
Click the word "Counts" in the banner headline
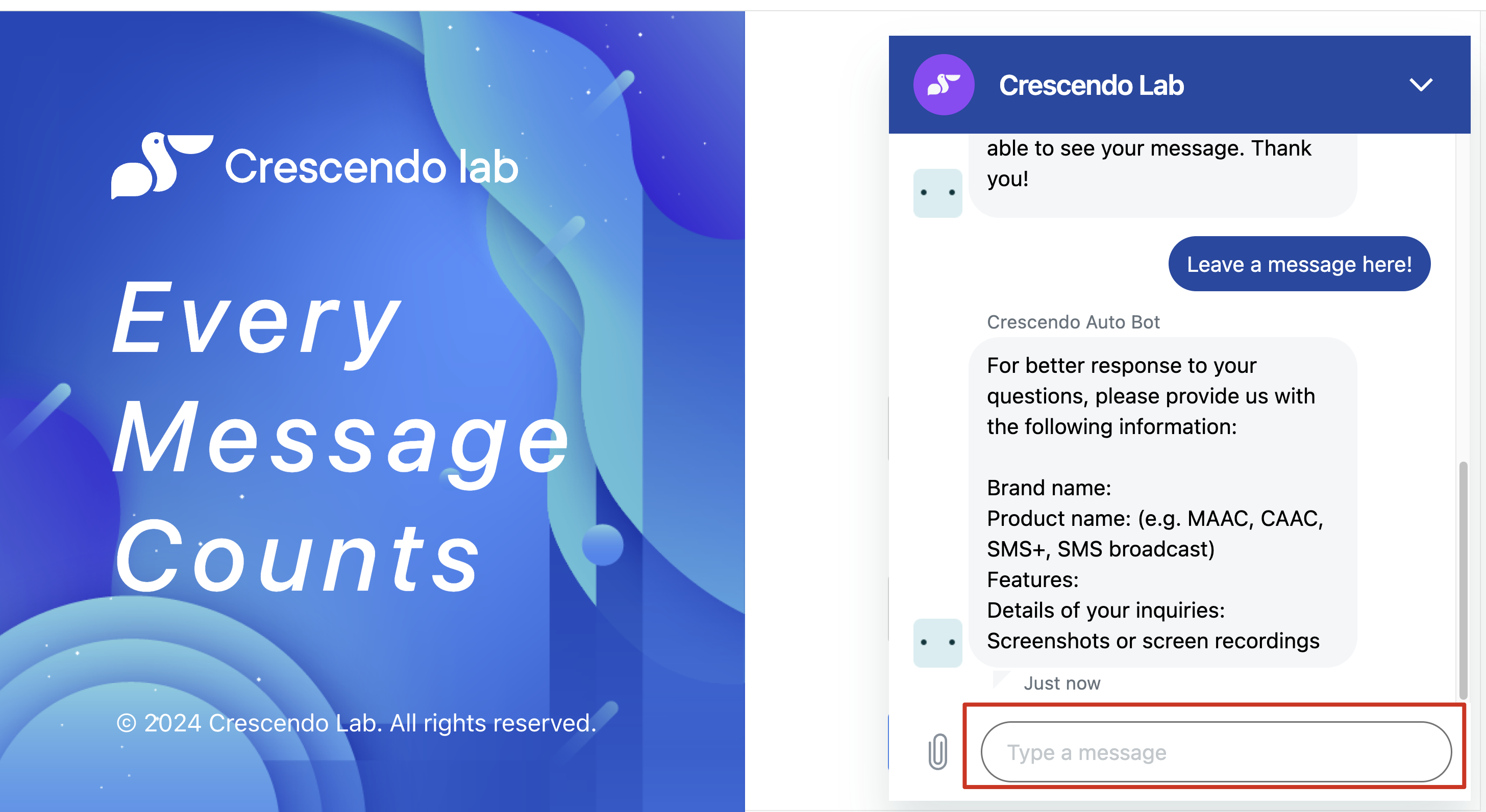pos(297,556)
